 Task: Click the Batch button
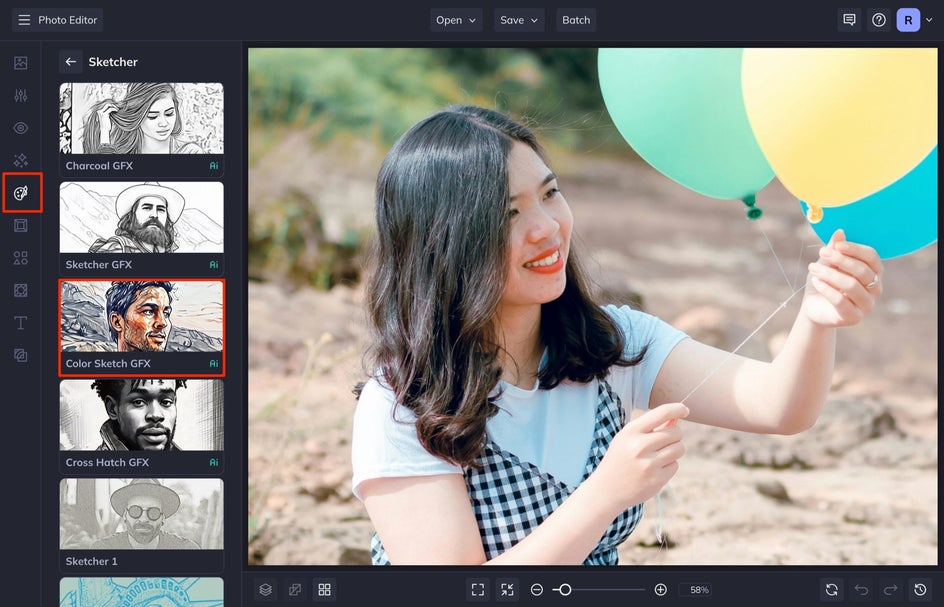click(x=576, y=20)
